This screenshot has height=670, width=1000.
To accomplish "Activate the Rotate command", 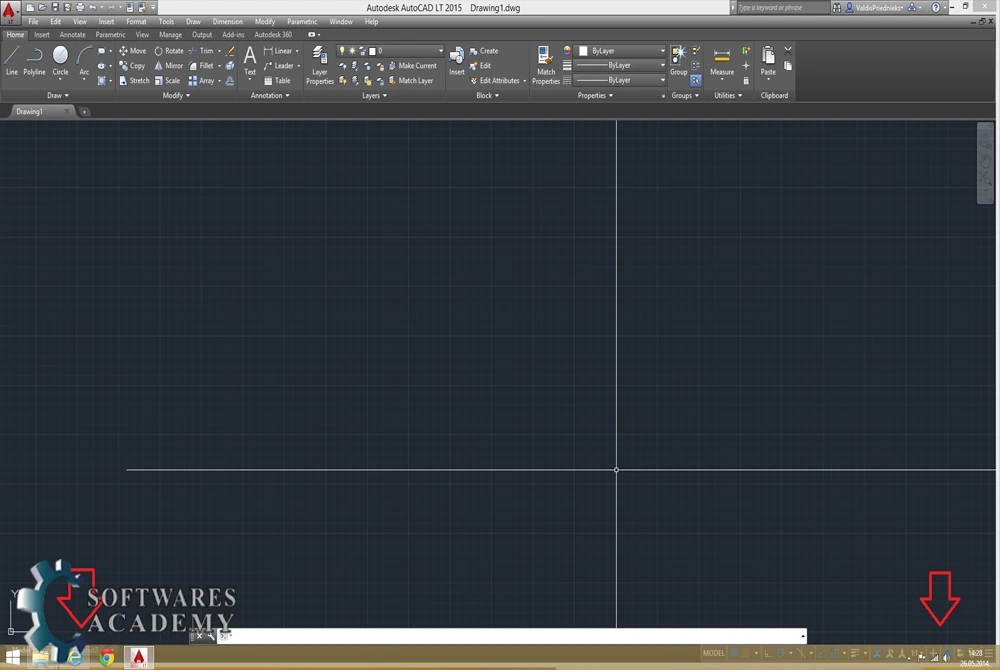I will (x=168, y=50).
